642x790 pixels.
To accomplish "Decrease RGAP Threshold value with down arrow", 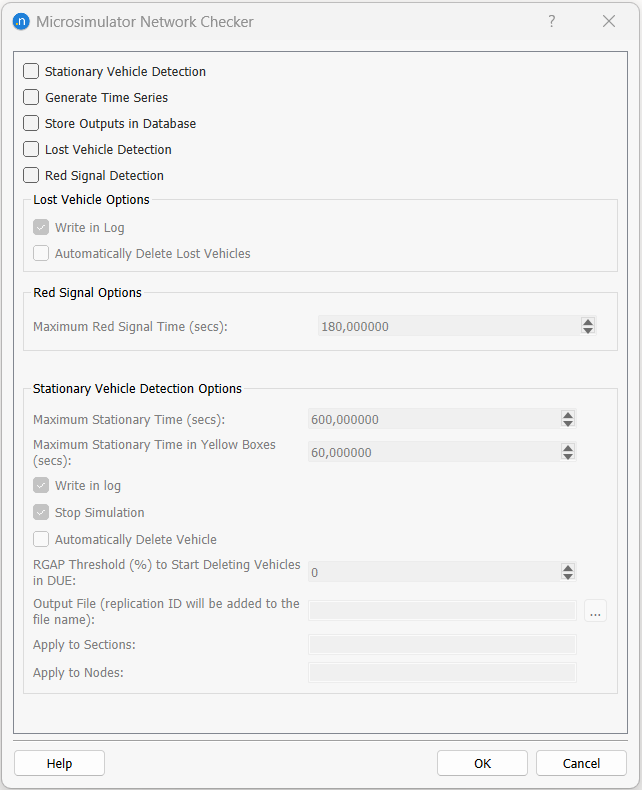I will pos(568,576).
